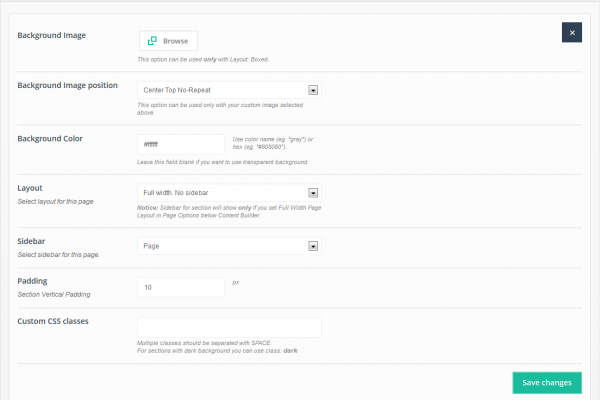
Task: Click the Layout dropdown arrow icon
Action: [313, 193]
